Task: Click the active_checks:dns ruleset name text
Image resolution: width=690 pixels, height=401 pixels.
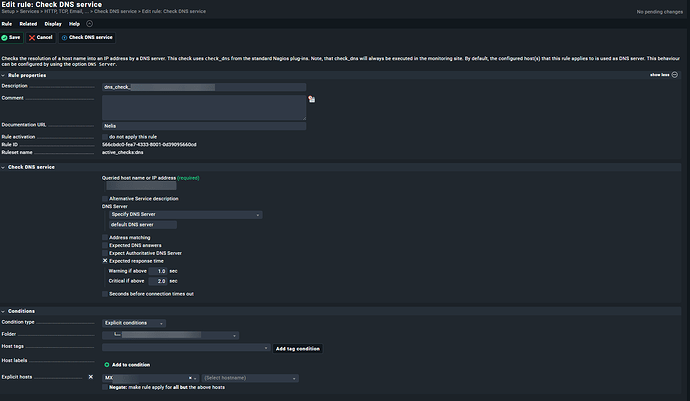Action: point(123,152)
